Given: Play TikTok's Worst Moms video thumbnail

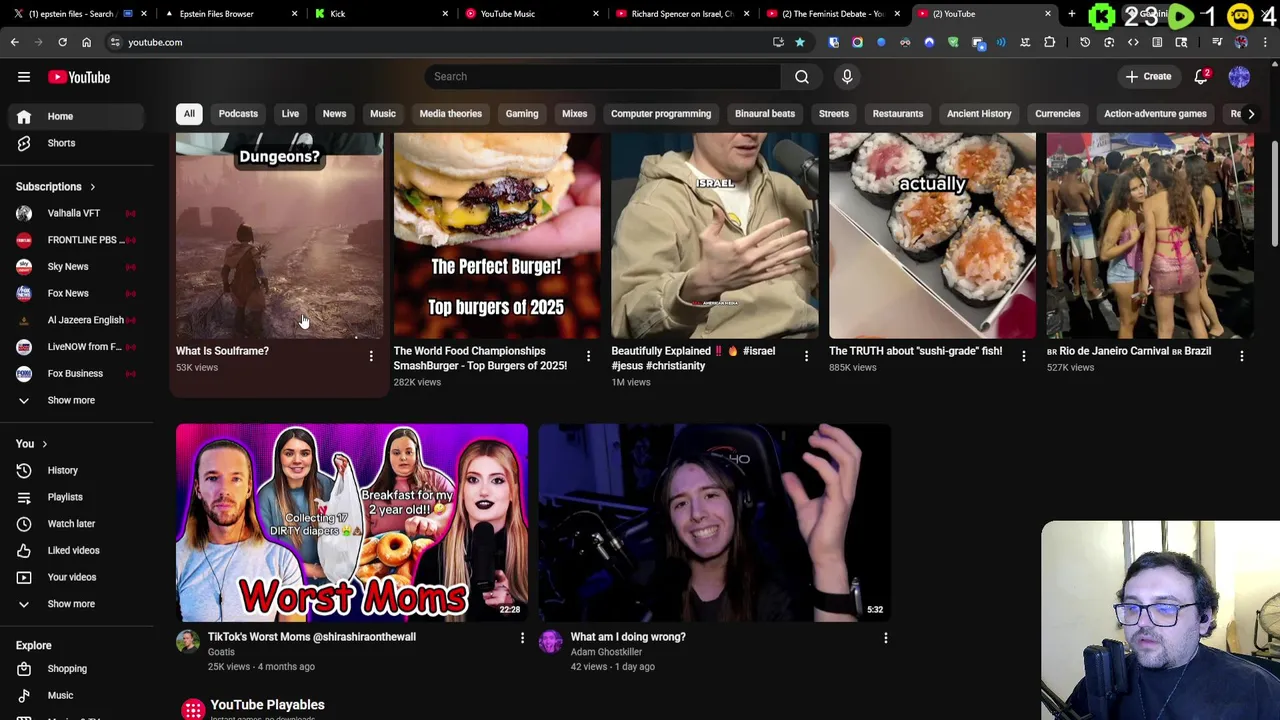Looking at the screenshot, I should [352, 522].
